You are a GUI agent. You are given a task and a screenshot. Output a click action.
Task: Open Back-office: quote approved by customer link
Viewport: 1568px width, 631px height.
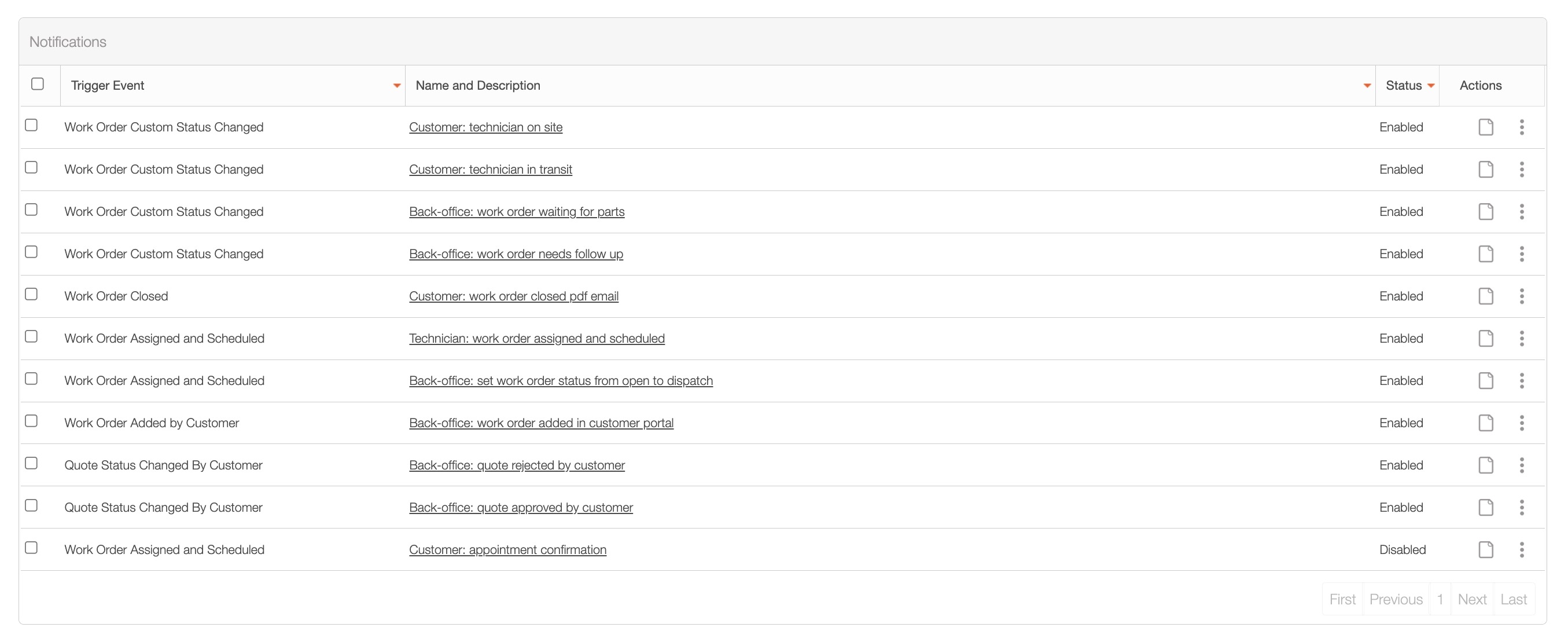point(520,507)
